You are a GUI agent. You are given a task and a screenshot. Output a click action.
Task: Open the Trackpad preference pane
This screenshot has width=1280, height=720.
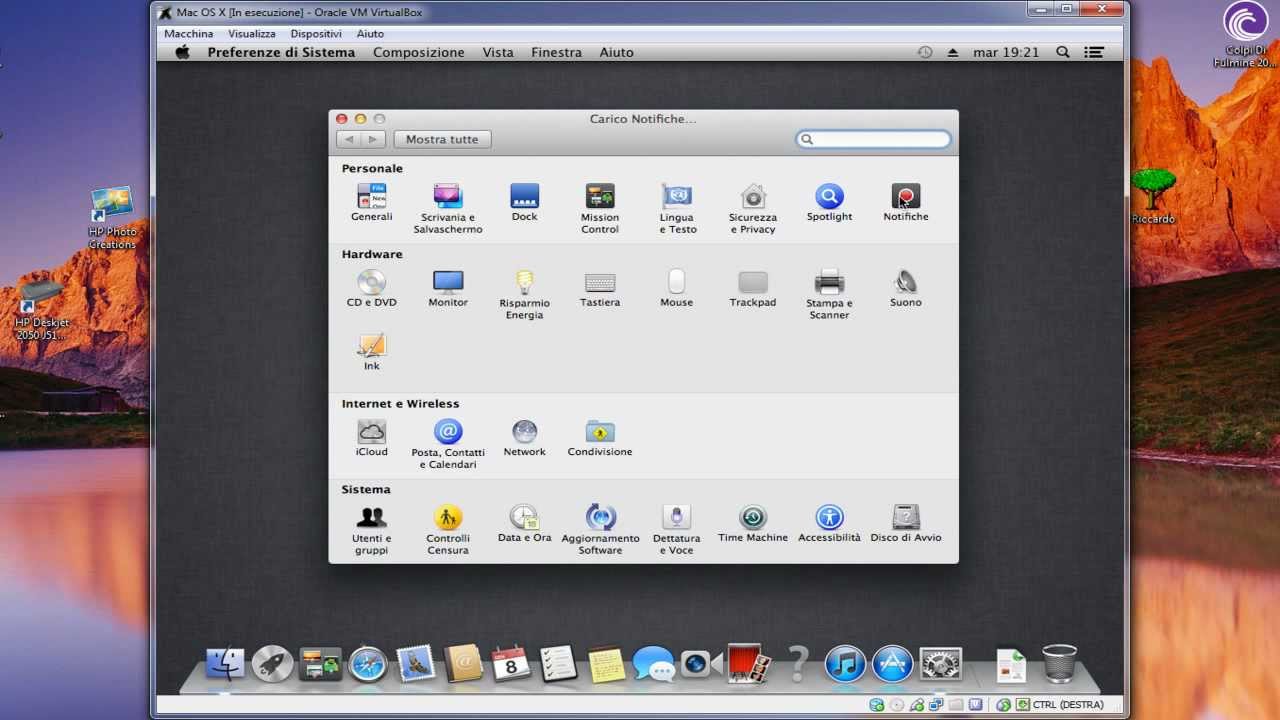(x=753, y=288)
